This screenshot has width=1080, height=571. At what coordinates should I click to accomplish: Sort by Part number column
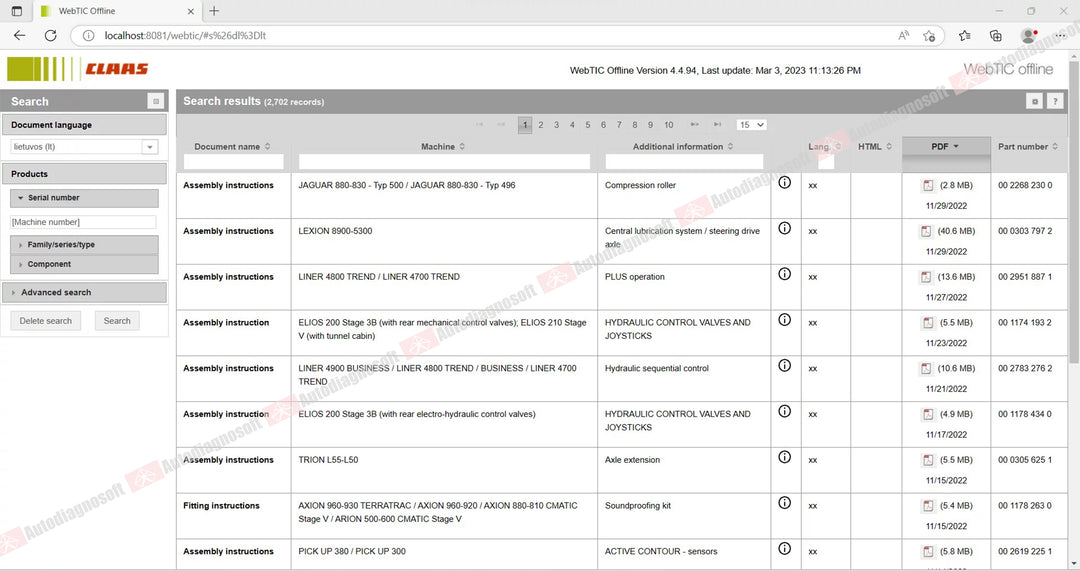1028,146
